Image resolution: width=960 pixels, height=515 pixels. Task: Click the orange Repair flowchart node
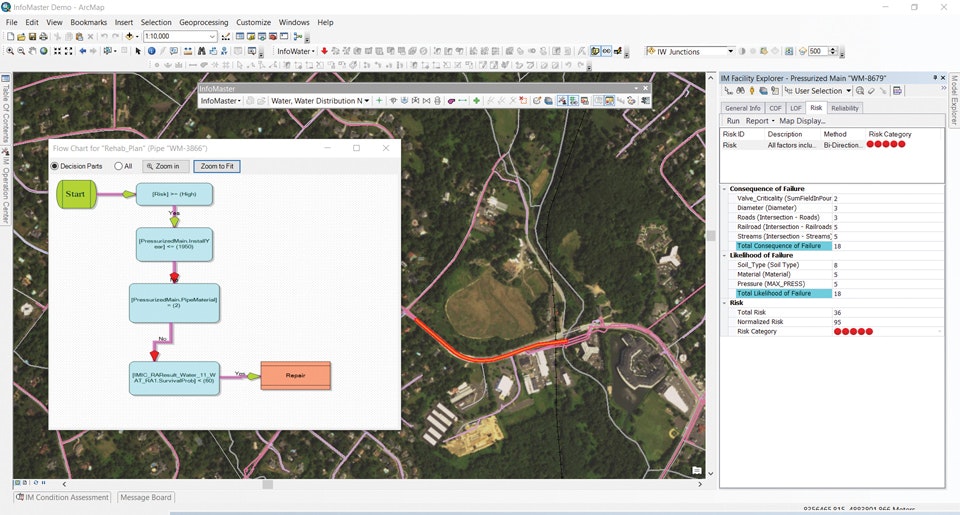pos(295,376)
